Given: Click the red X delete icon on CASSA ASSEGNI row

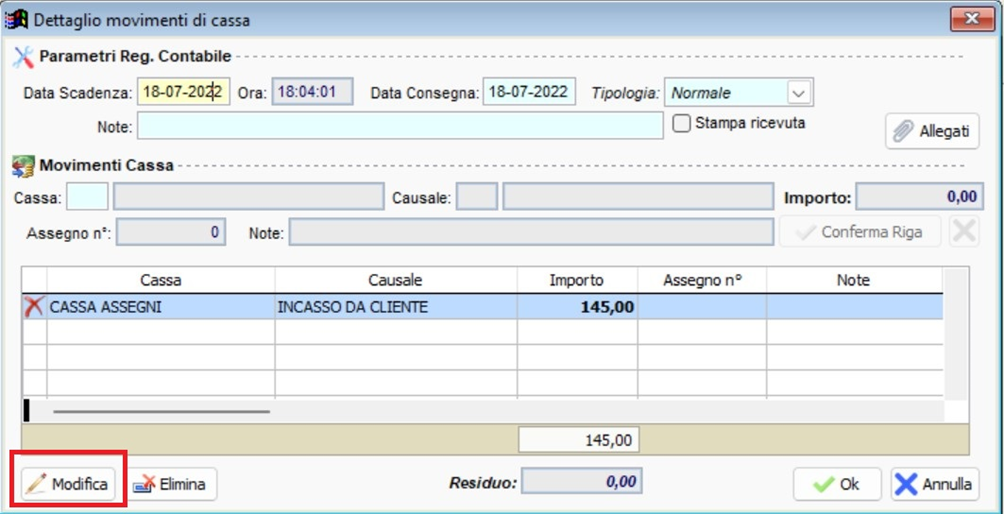Looking at the screenshot, I should (33, 307).
